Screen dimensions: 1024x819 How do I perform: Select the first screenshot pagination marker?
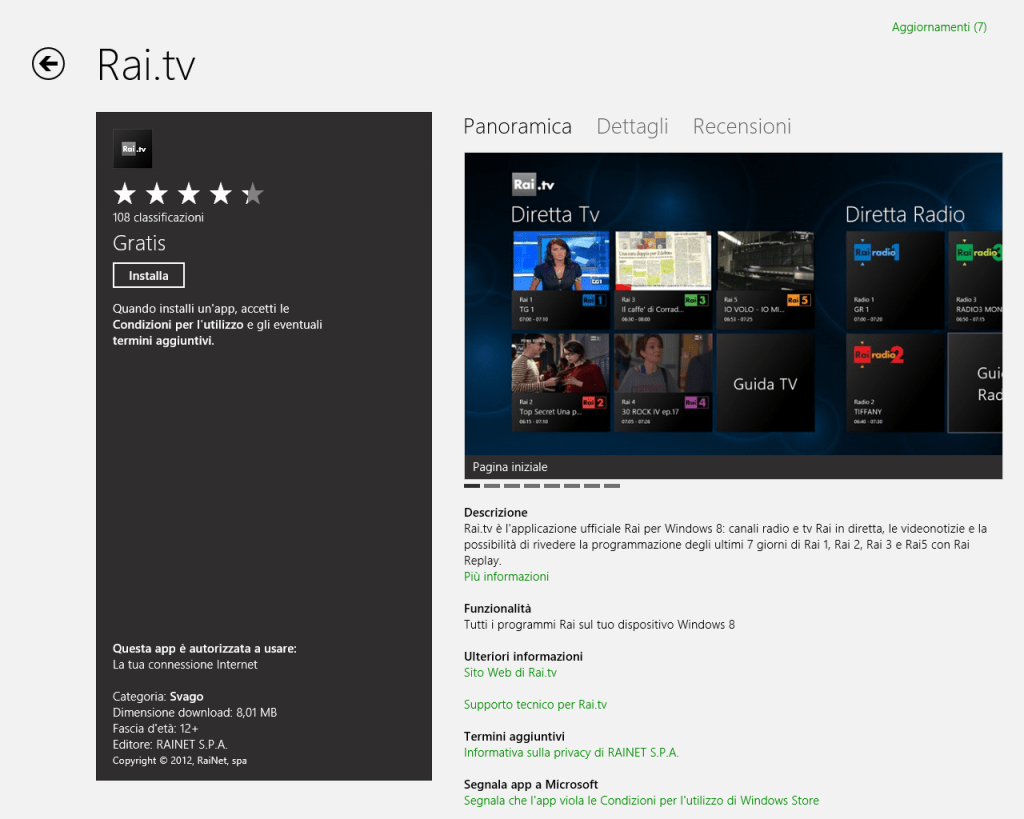point(472,486)
